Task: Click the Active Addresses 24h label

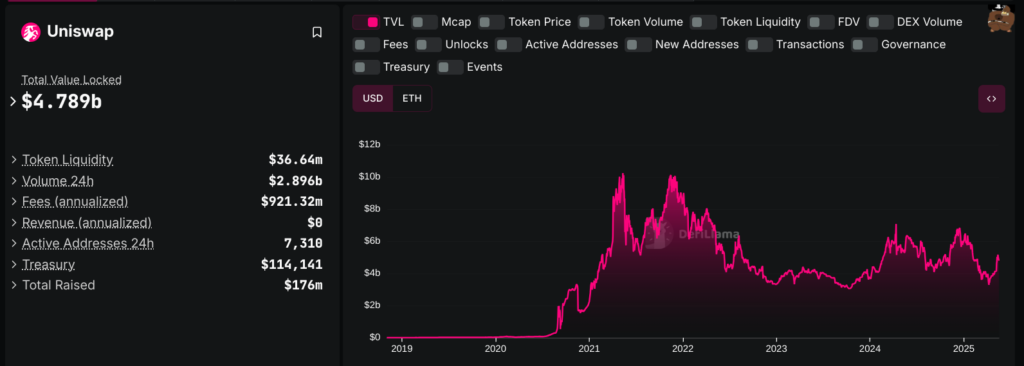Action: (88, 244)
